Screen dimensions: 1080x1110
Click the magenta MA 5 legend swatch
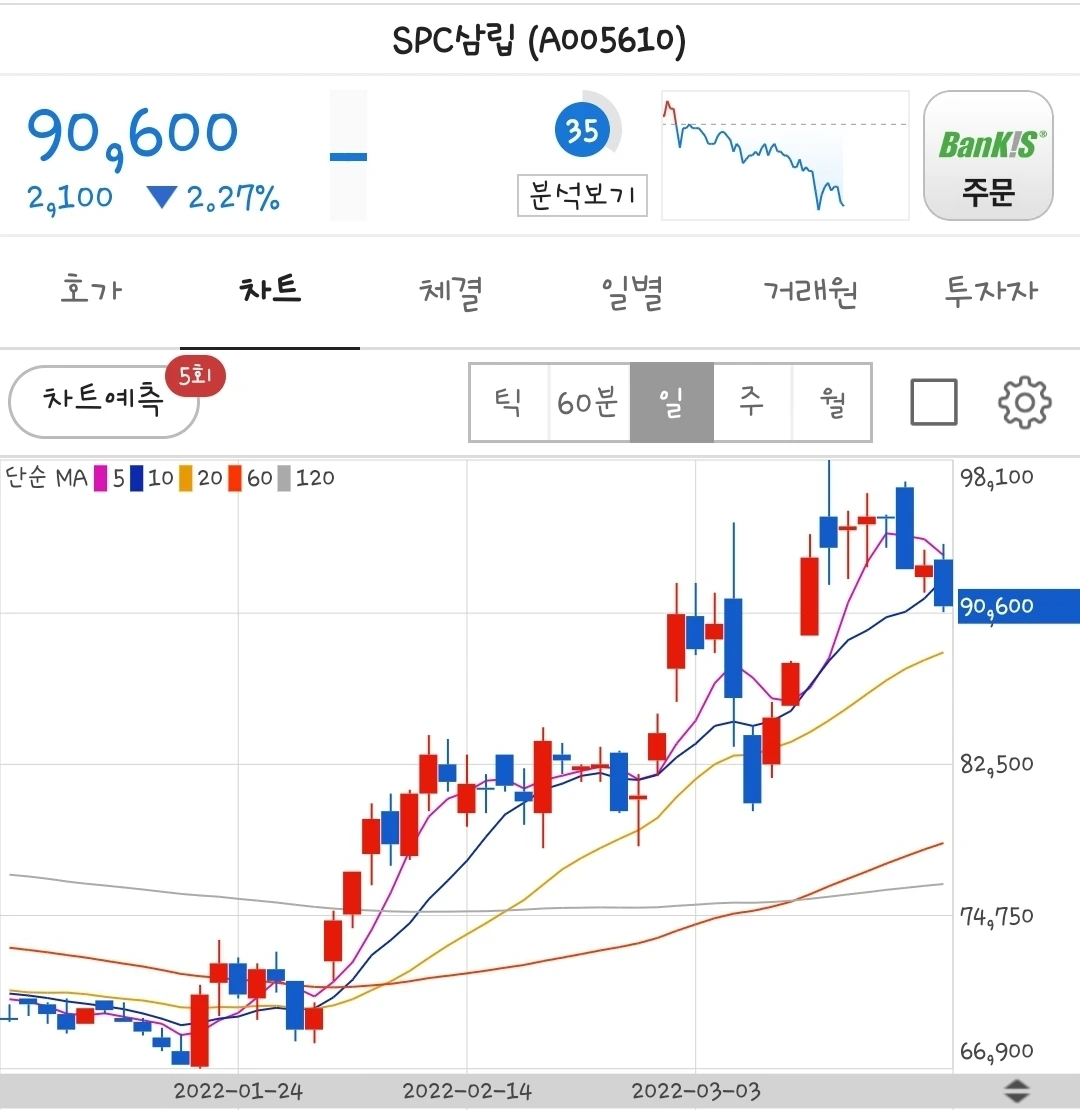click(x=100, y=478)
